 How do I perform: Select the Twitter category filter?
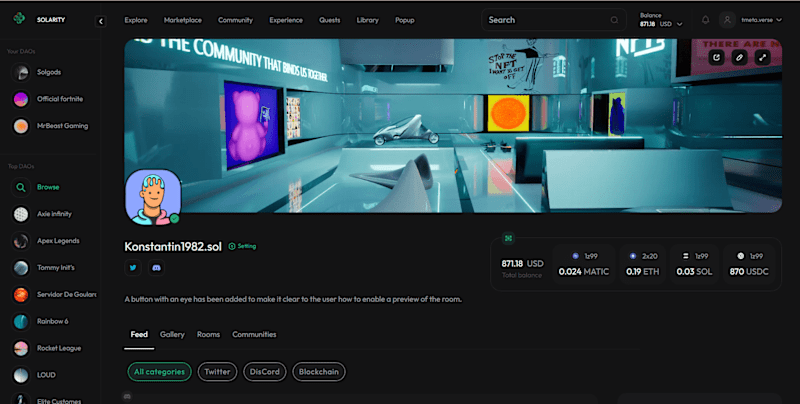tap(217, 372)
